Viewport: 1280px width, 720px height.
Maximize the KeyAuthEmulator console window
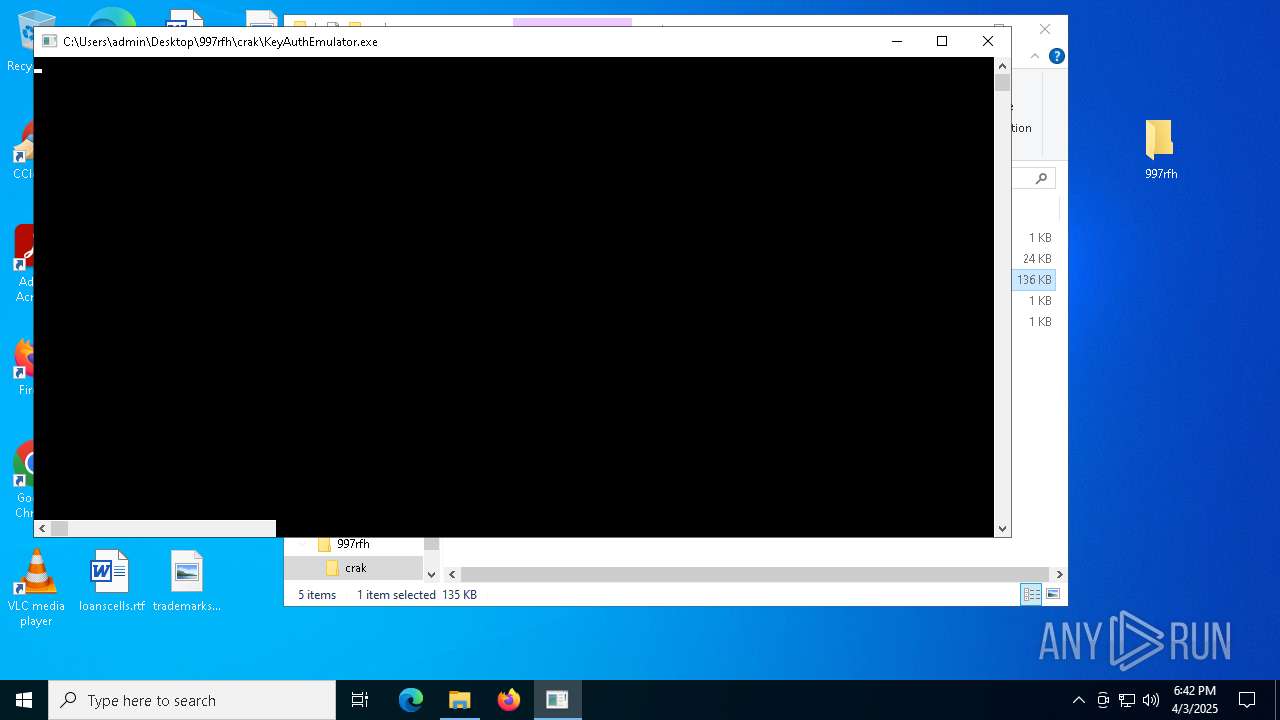point(942,41)
